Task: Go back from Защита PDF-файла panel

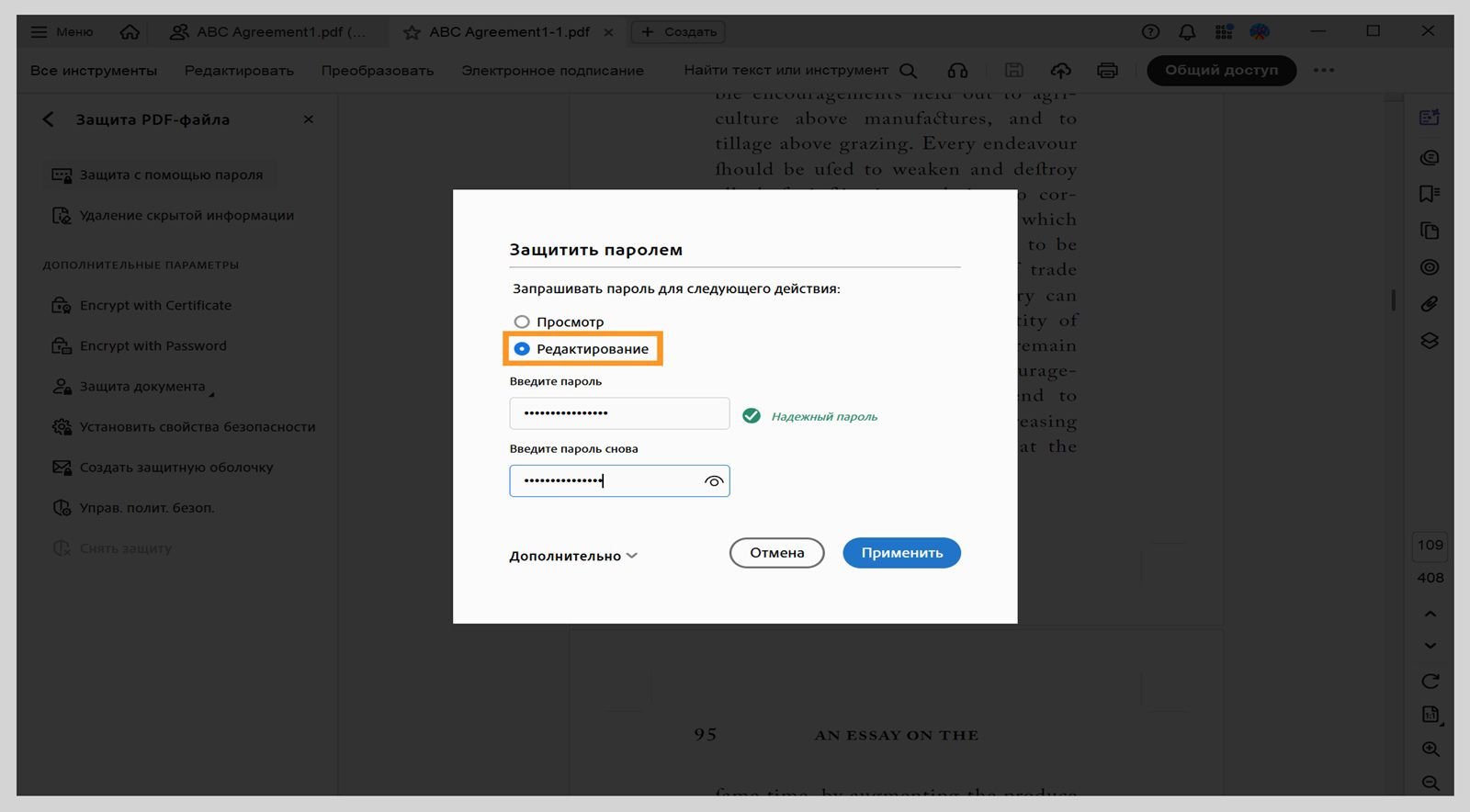Action: [49, 119]
